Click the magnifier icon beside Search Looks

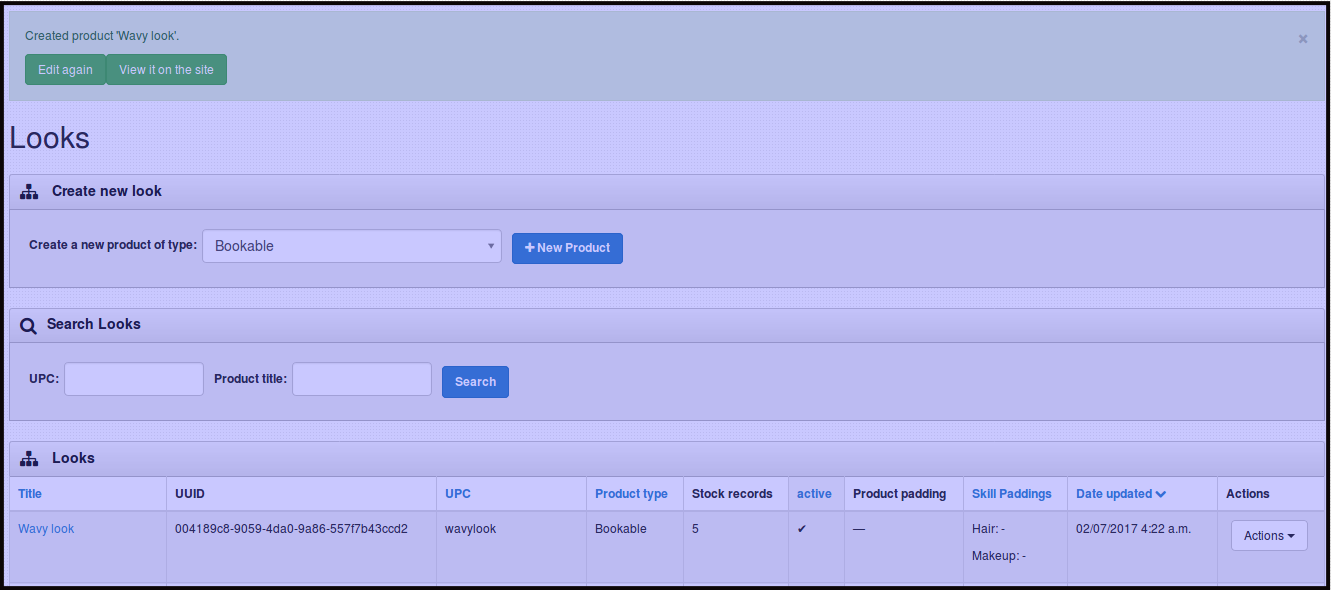coord(28,325)
